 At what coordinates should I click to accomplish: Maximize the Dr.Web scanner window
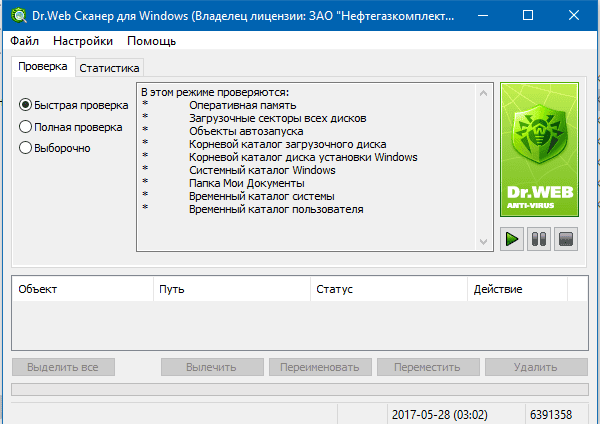528,15
